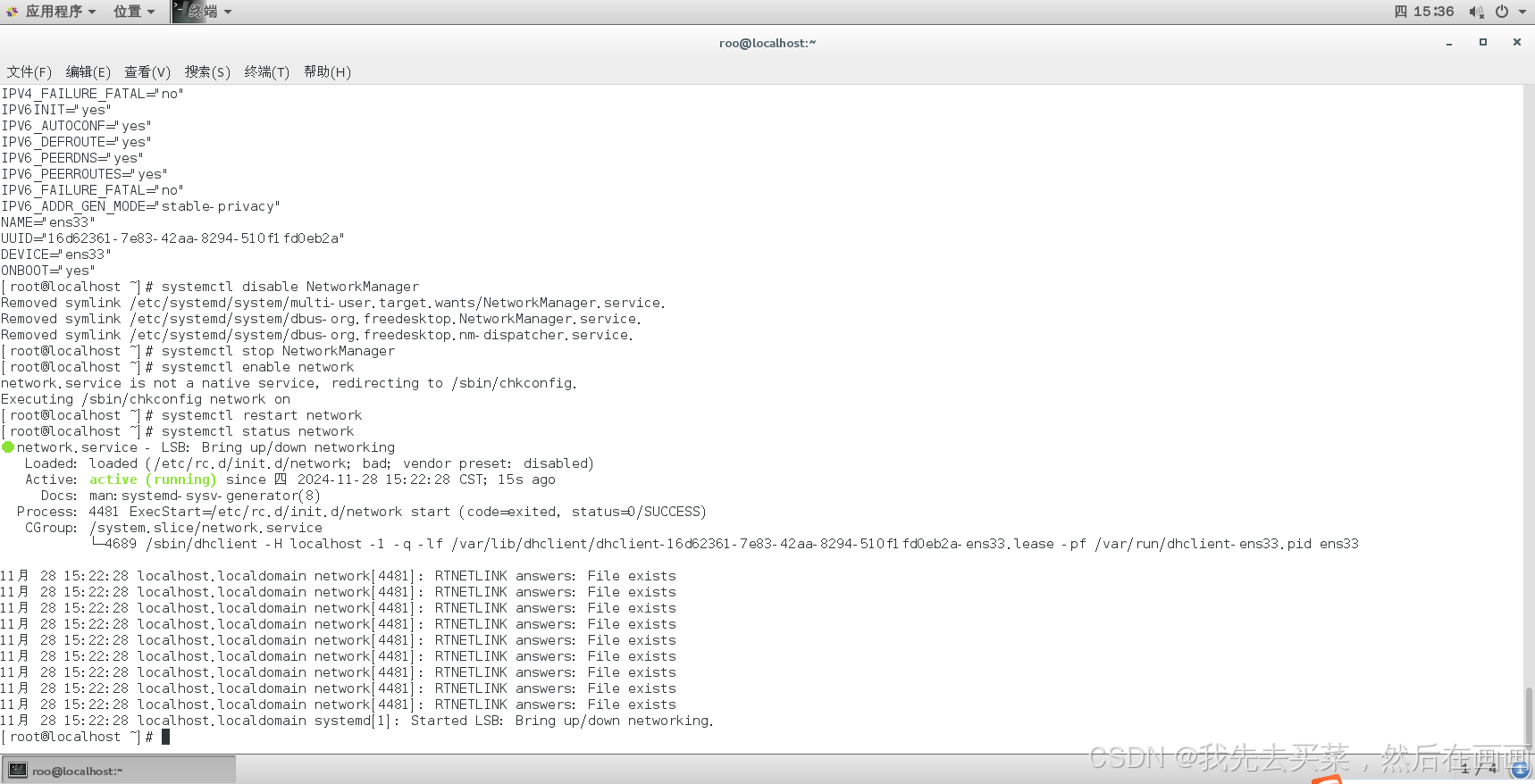Click the UUID="16d62361-7e83-42aa..." line

(172, 238)
